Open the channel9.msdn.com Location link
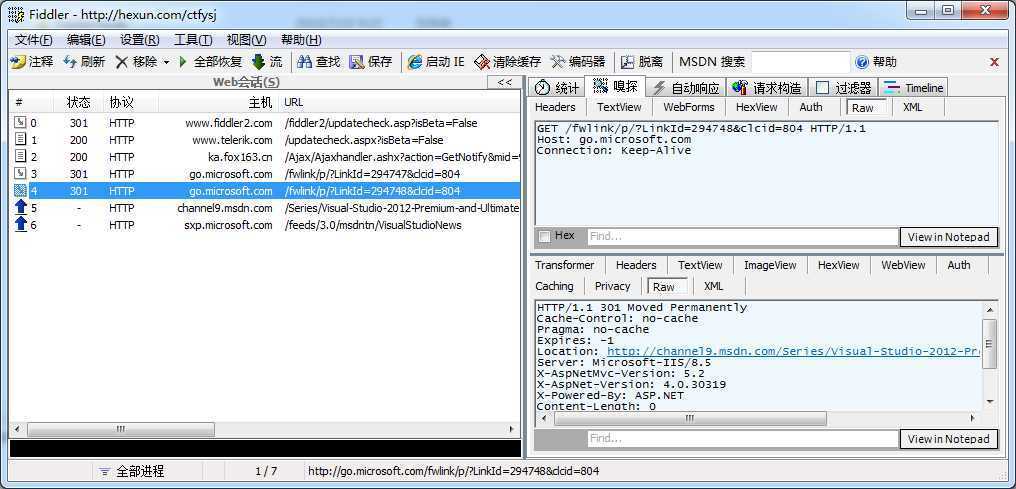Screen dimensions: 1016x489 click(x=794, y=351)
